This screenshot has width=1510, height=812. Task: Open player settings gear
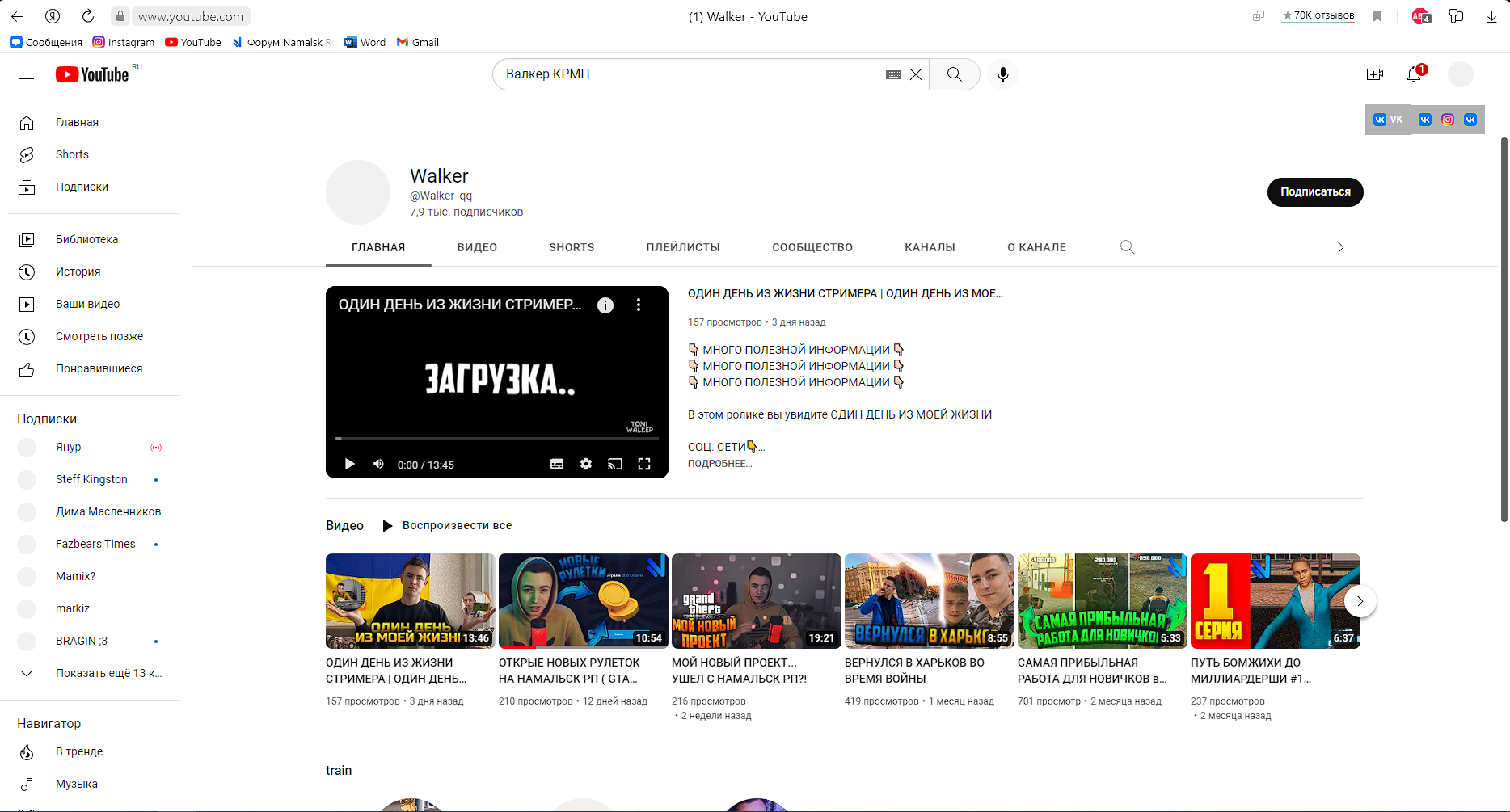[586, 464]
